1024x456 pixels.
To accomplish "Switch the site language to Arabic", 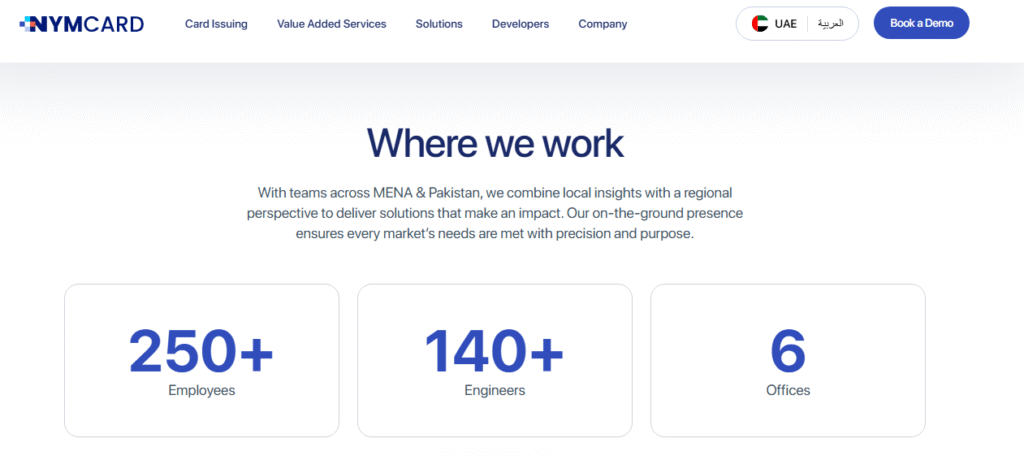I will pos(830,24).
